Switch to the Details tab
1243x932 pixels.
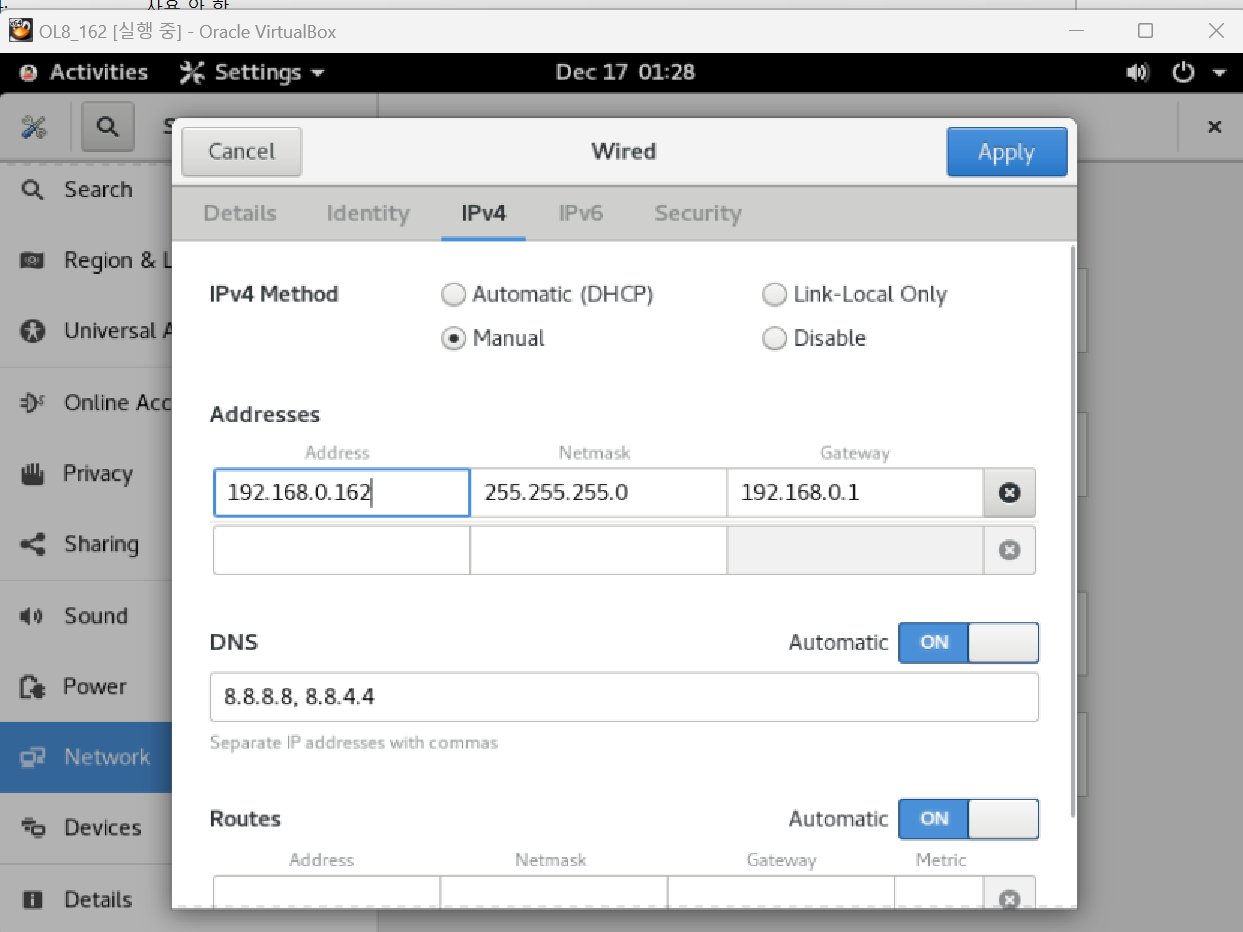(240, 213)
